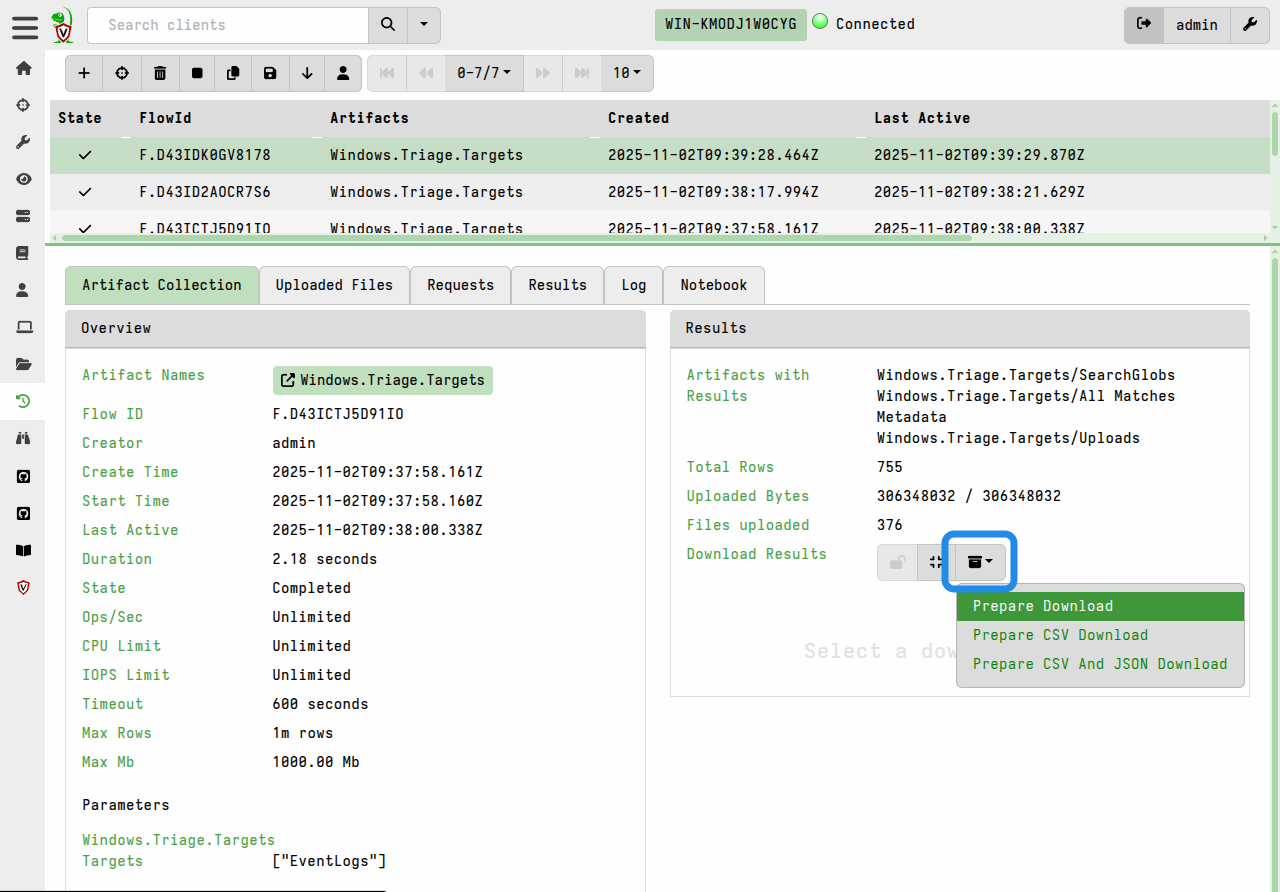Delete the selected flow via the trash icon
Viewport: 1280px width, 892px height.
click(160, 73)
